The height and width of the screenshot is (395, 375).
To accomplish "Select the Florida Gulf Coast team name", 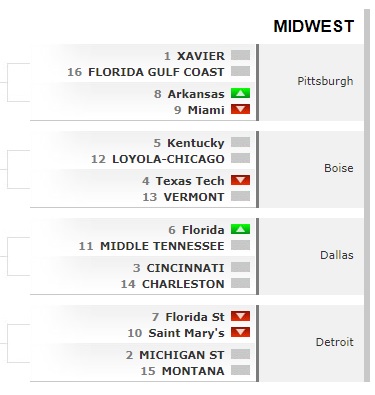I will click(x=156, y=72).
